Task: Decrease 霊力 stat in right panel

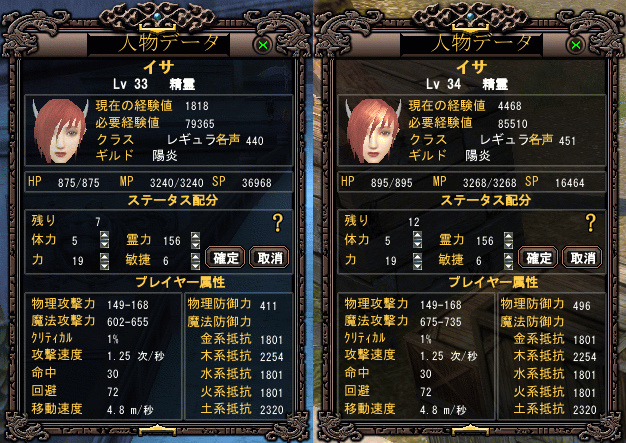Action: 508,244
